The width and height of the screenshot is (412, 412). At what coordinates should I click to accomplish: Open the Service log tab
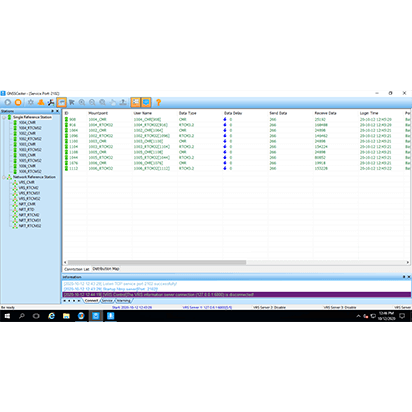click(x=107, y=301)
